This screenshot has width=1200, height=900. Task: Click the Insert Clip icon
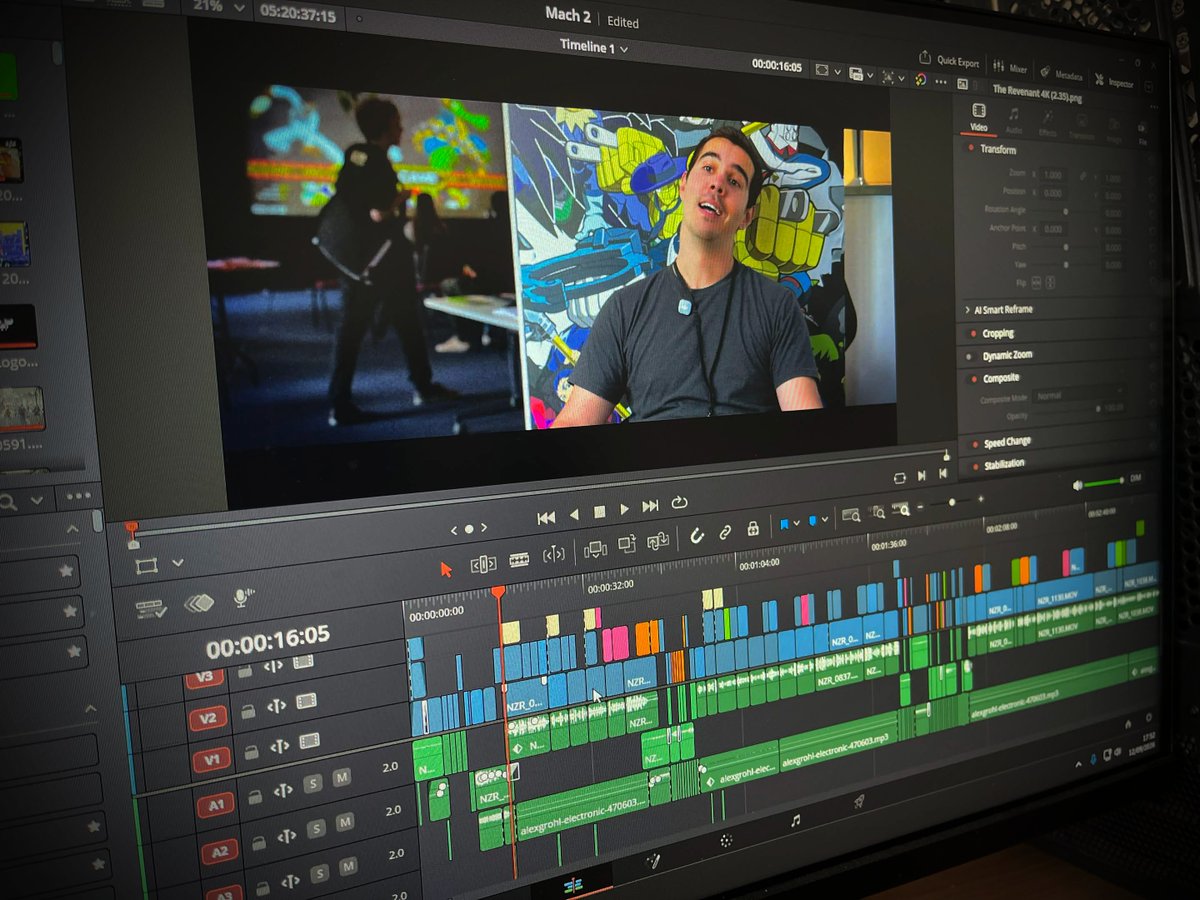(595, 549)
